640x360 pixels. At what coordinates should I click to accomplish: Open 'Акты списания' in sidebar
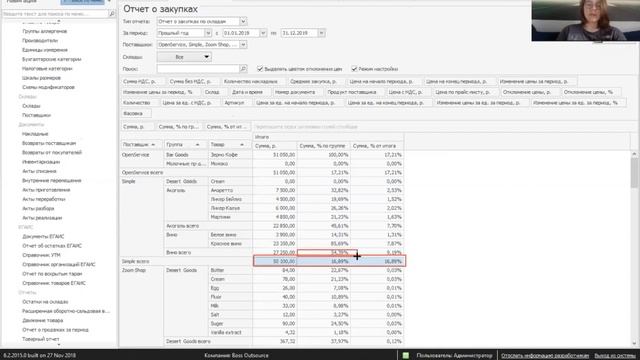click(x=39, y=171)
